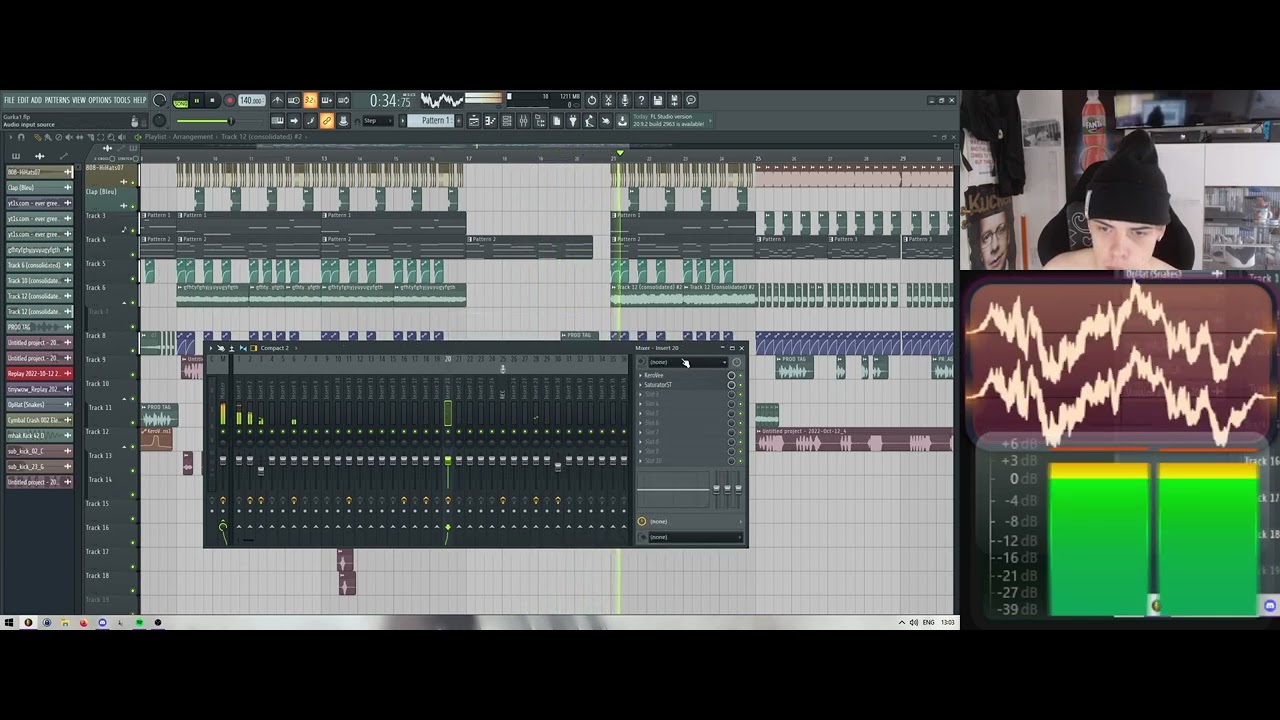The width and height of the screenshot is (1280, 720).
Task: Click the channel rack icon in toolbar
Action: tap(507, 122)
